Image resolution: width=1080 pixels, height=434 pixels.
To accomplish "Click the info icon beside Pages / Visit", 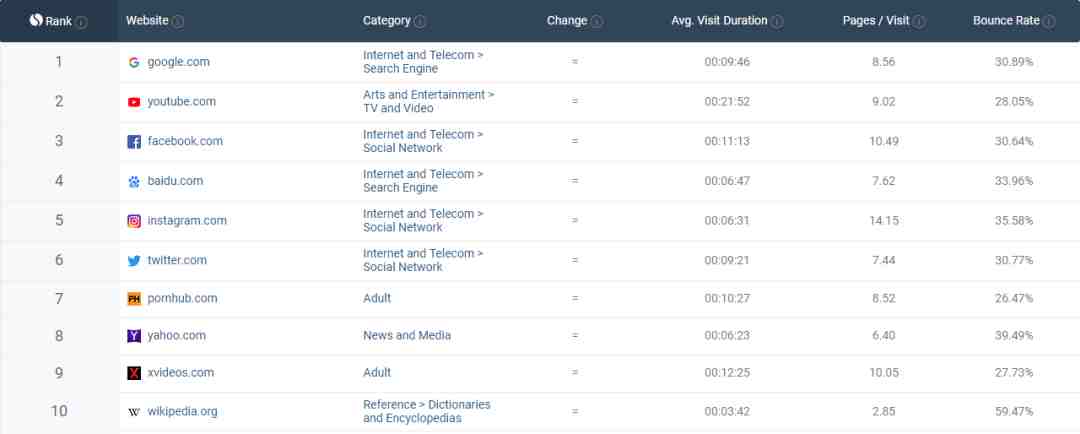I will (919, 21).
